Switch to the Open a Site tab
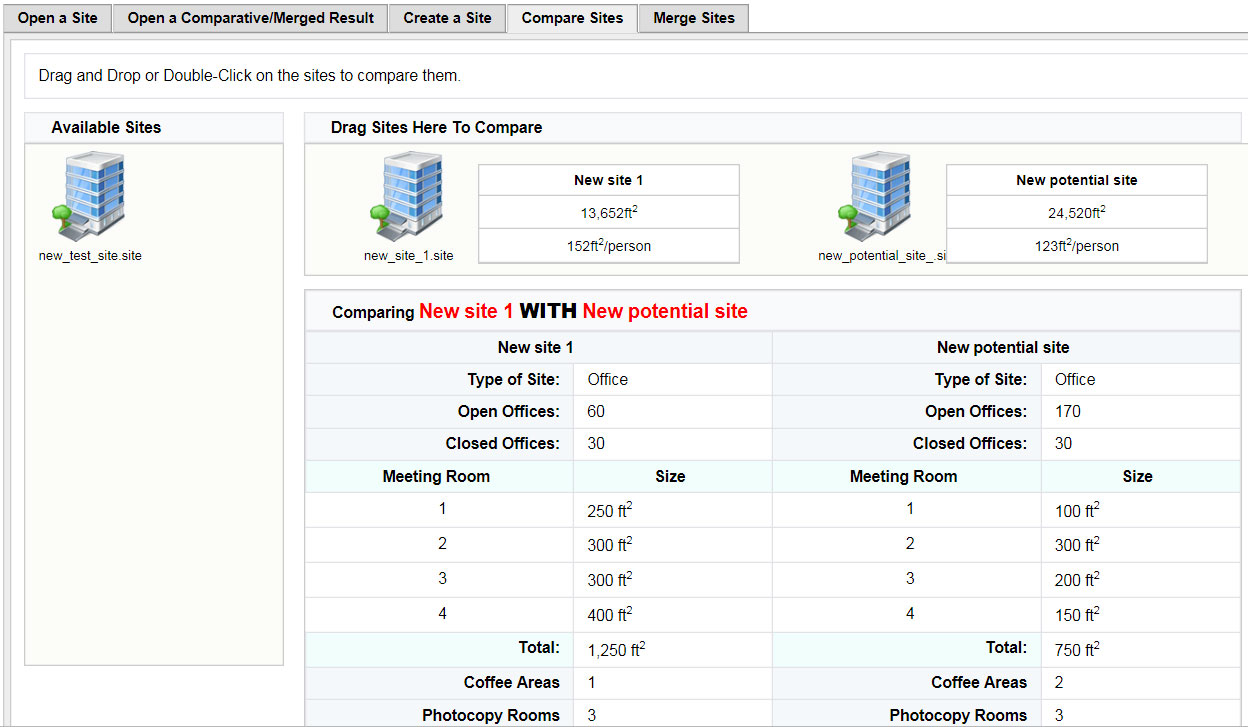This screenshot has width=1248, height=727. click(x=57, y=18)
